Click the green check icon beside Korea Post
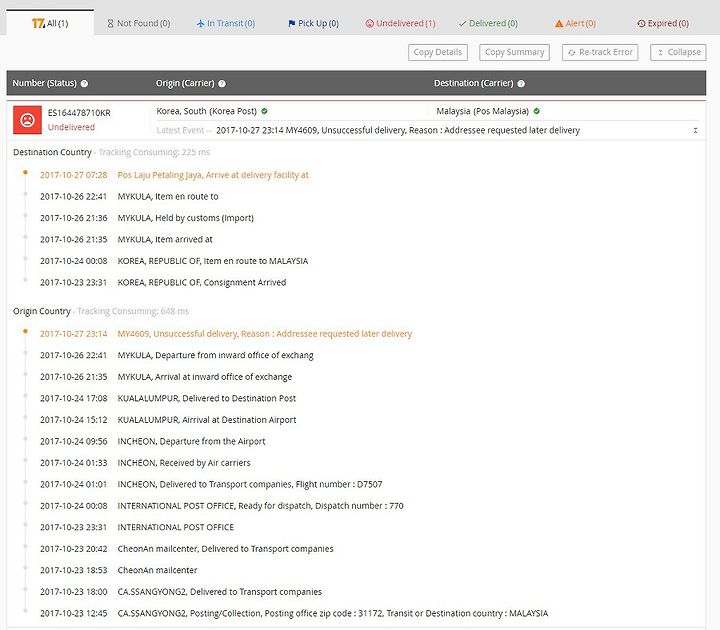Screen dimensions: 720x630 click(x=264, y=111)
